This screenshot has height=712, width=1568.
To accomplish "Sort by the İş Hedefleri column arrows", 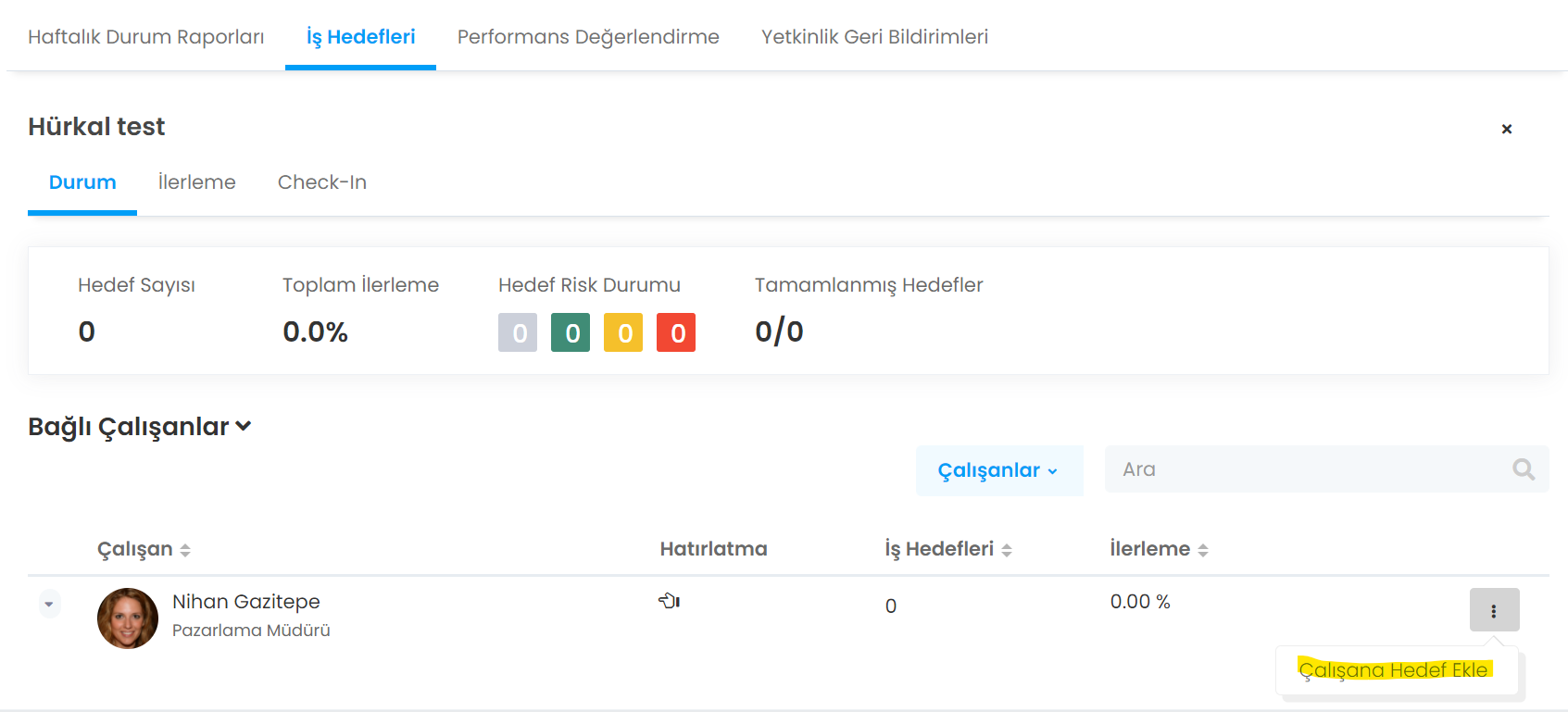I will [1007, 550].
